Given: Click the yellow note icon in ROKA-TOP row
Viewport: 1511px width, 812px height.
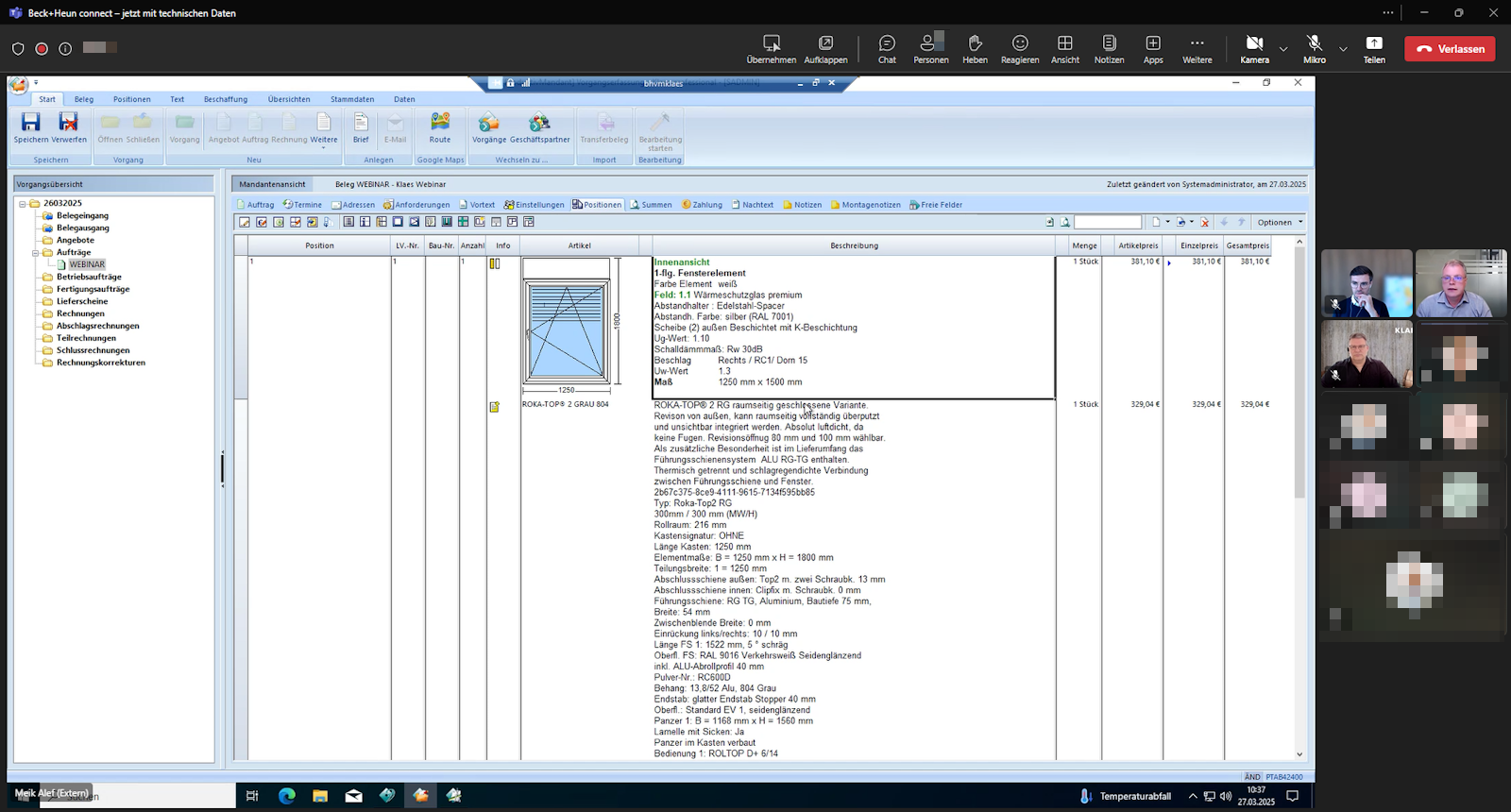Looking at the screenshot, I should pos(494,407).
